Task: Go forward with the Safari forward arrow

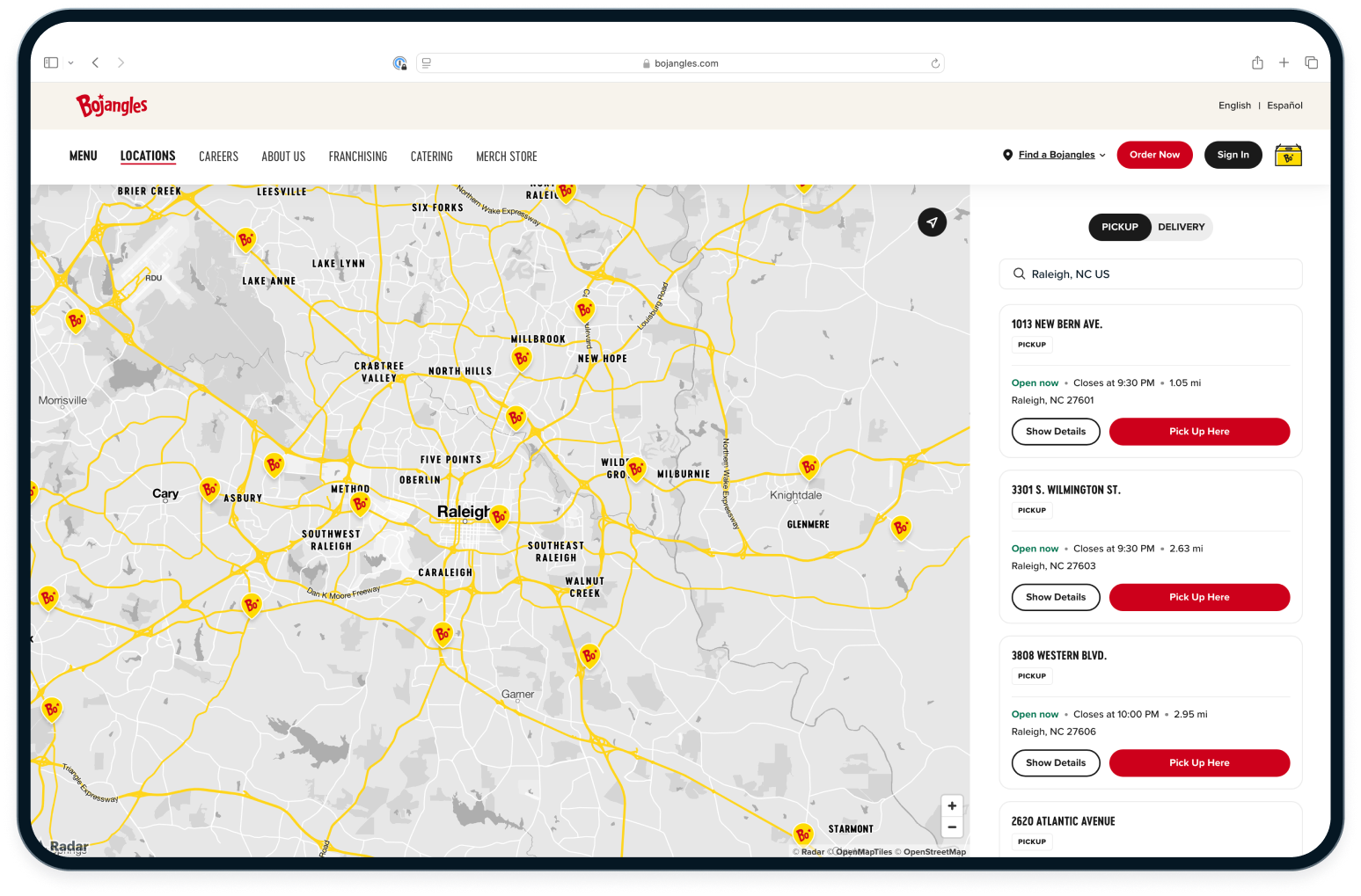Action: point(121,62)
